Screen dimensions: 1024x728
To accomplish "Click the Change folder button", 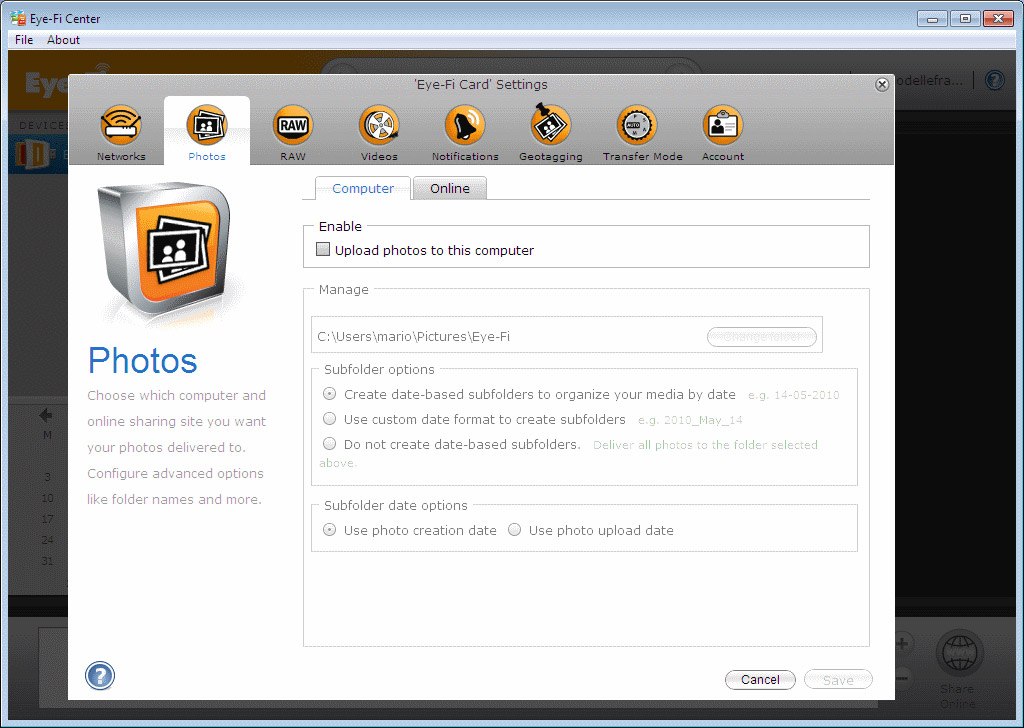I will coord(761,337).
